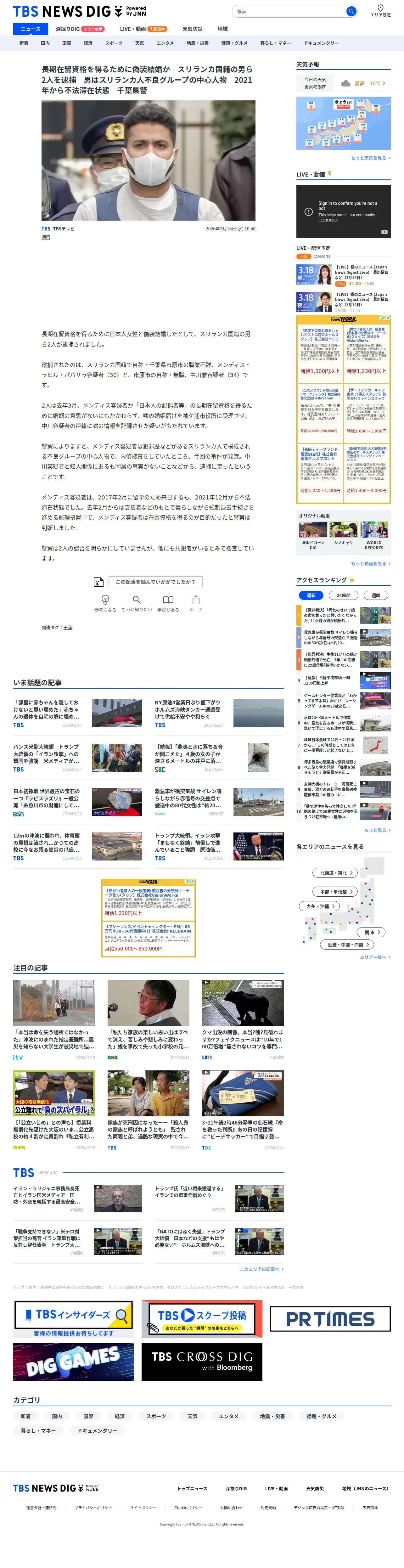
Task: Open 中部・甲信越 area news
Action: (x=335, y=892)
